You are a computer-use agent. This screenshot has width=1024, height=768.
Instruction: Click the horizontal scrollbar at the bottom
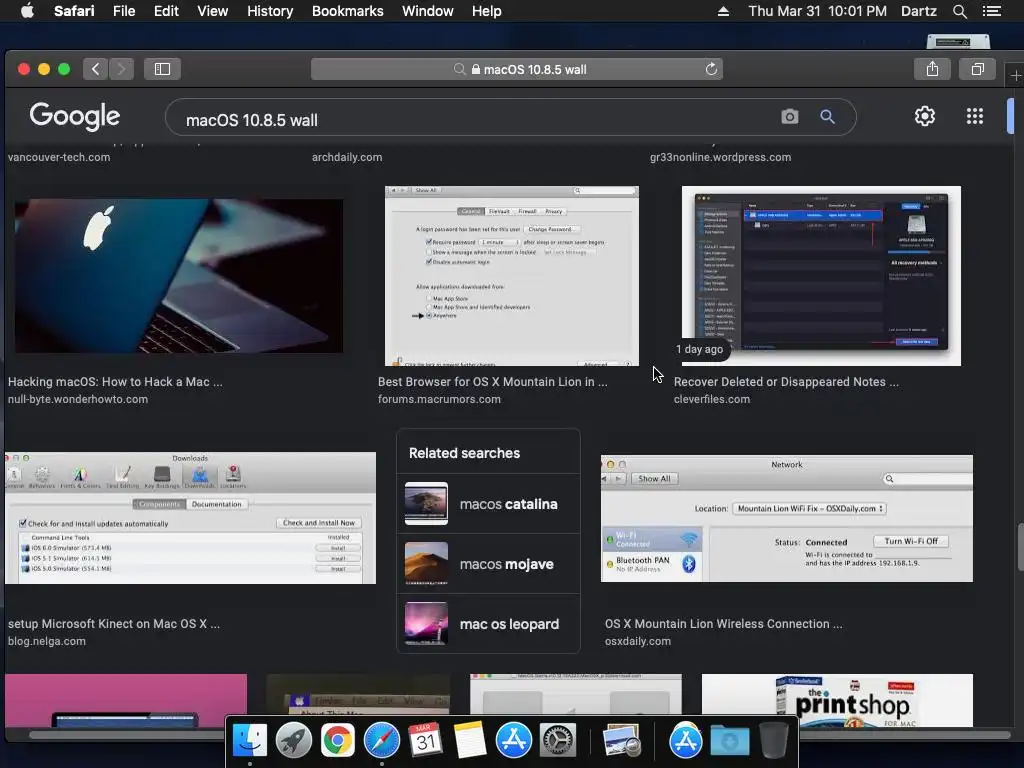[519, 735]
